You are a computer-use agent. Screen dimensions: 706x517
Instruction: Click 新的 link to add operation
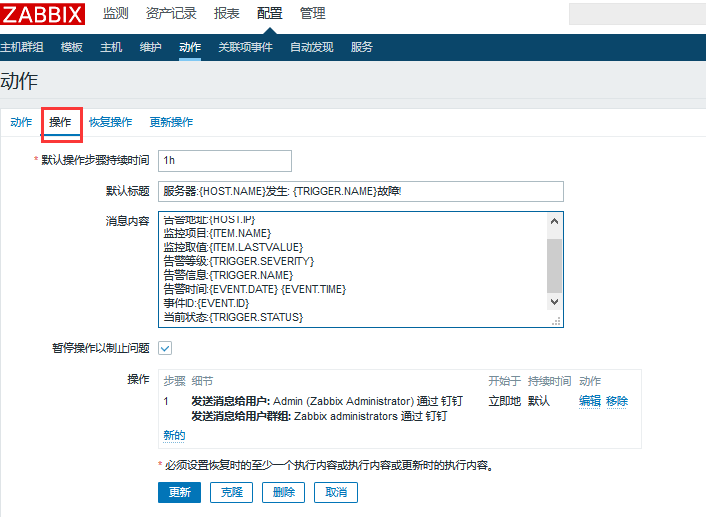174,435
